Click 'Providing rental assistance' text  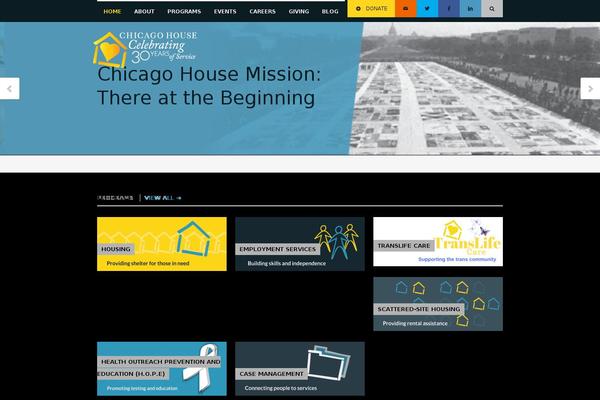tap(415, 323)
